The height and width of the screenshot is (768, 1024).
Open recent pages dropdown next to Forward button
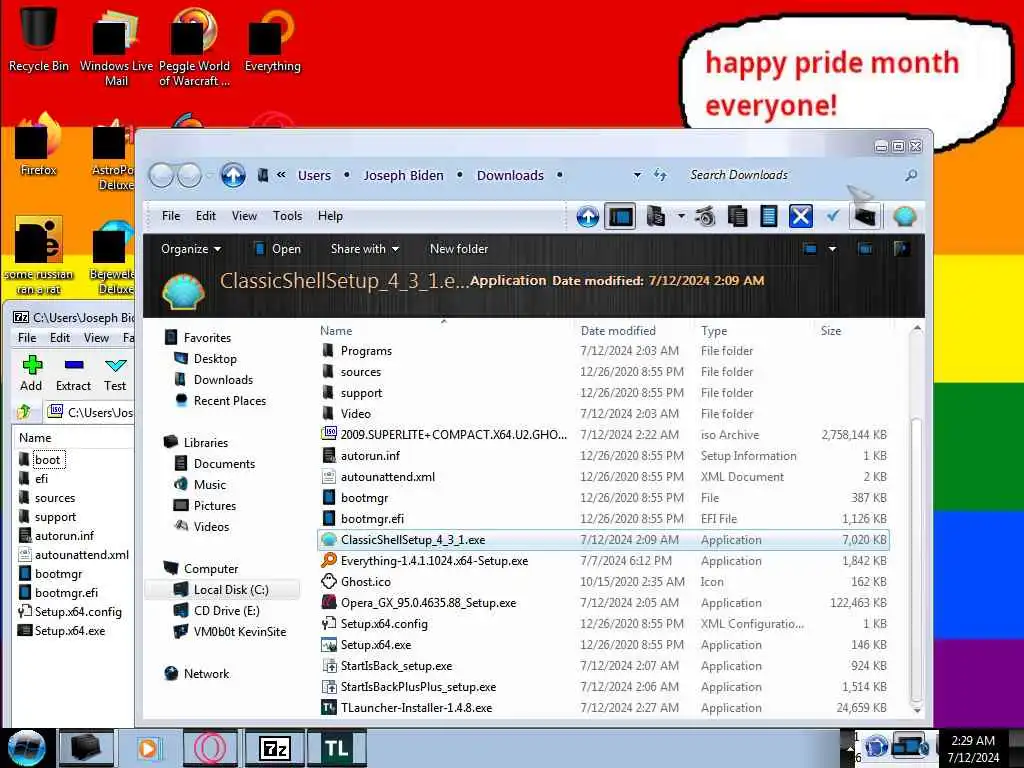[210, 175]
